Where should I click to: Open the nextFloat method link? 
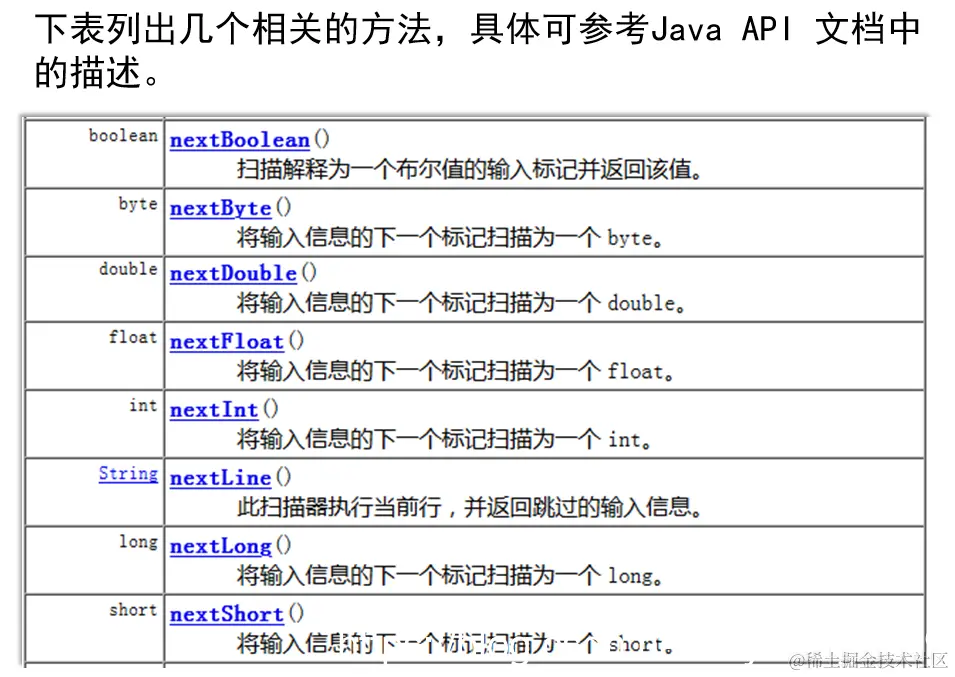pos(227,342)
